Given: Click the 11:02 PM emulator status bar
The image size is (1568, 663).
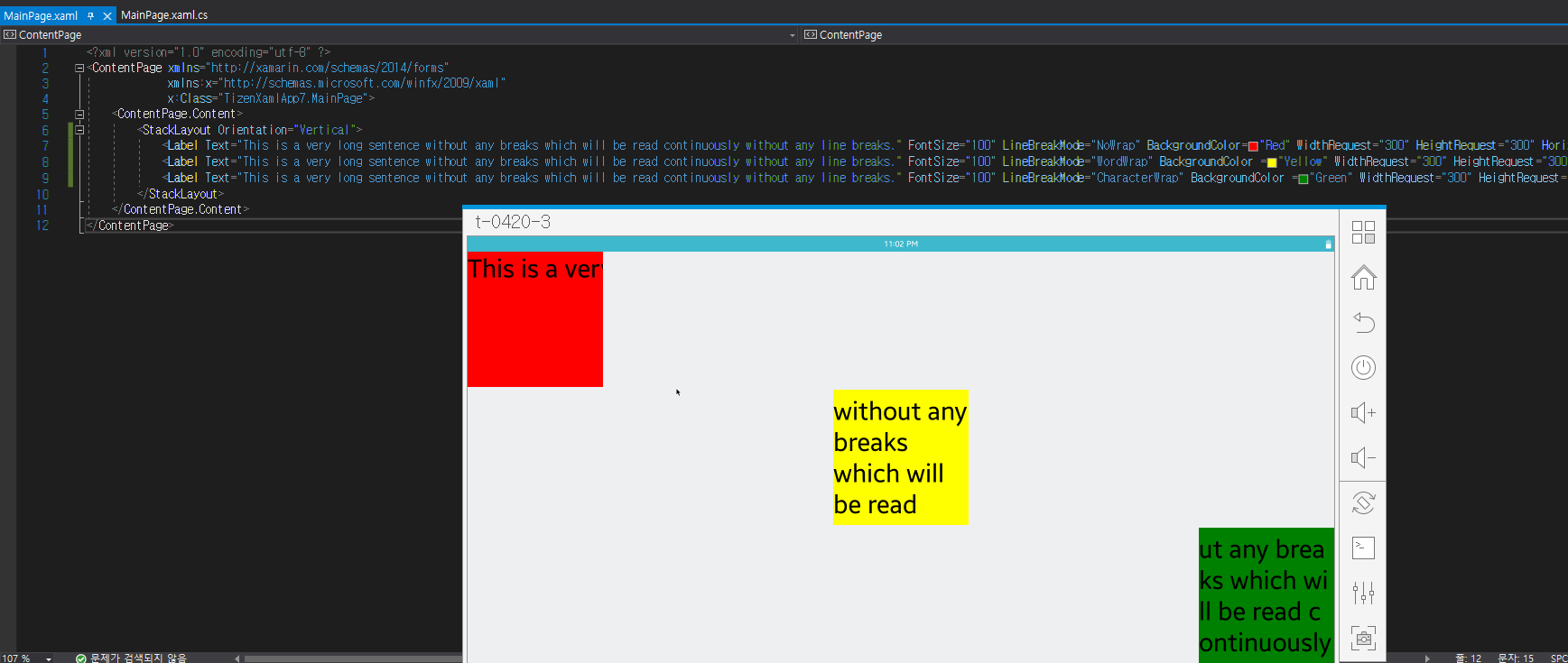Looking at the screenshot, I should click(x=901, y=244).
